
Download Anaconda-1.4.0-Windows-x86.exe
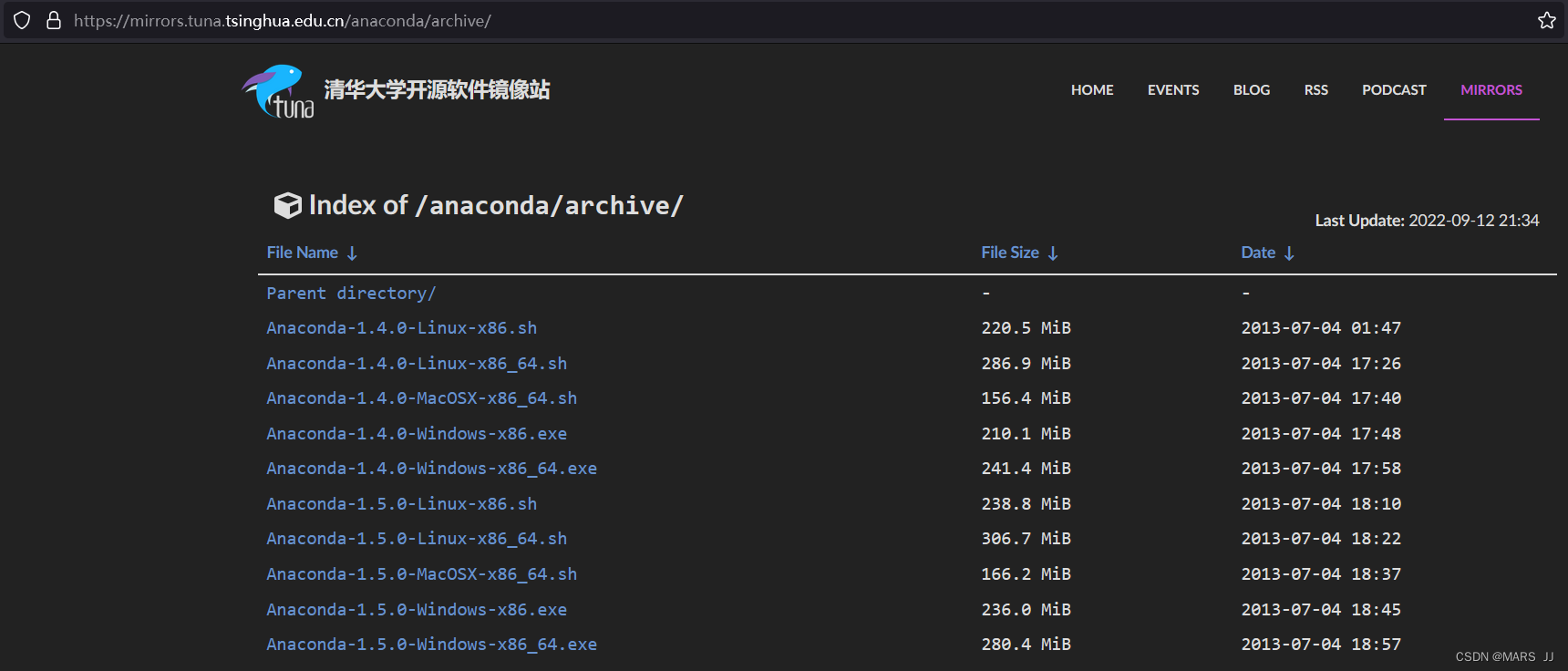[x=417, y=434]
